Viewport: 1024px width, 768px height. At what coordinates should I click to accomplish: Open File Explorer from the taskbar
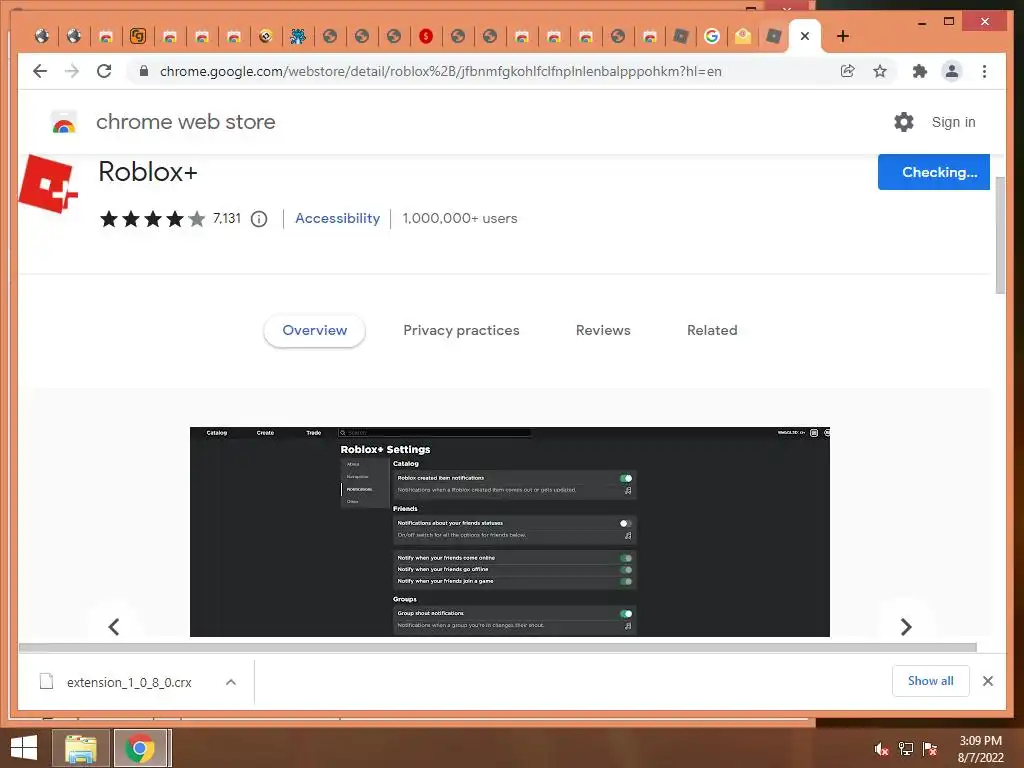(80, 748)
